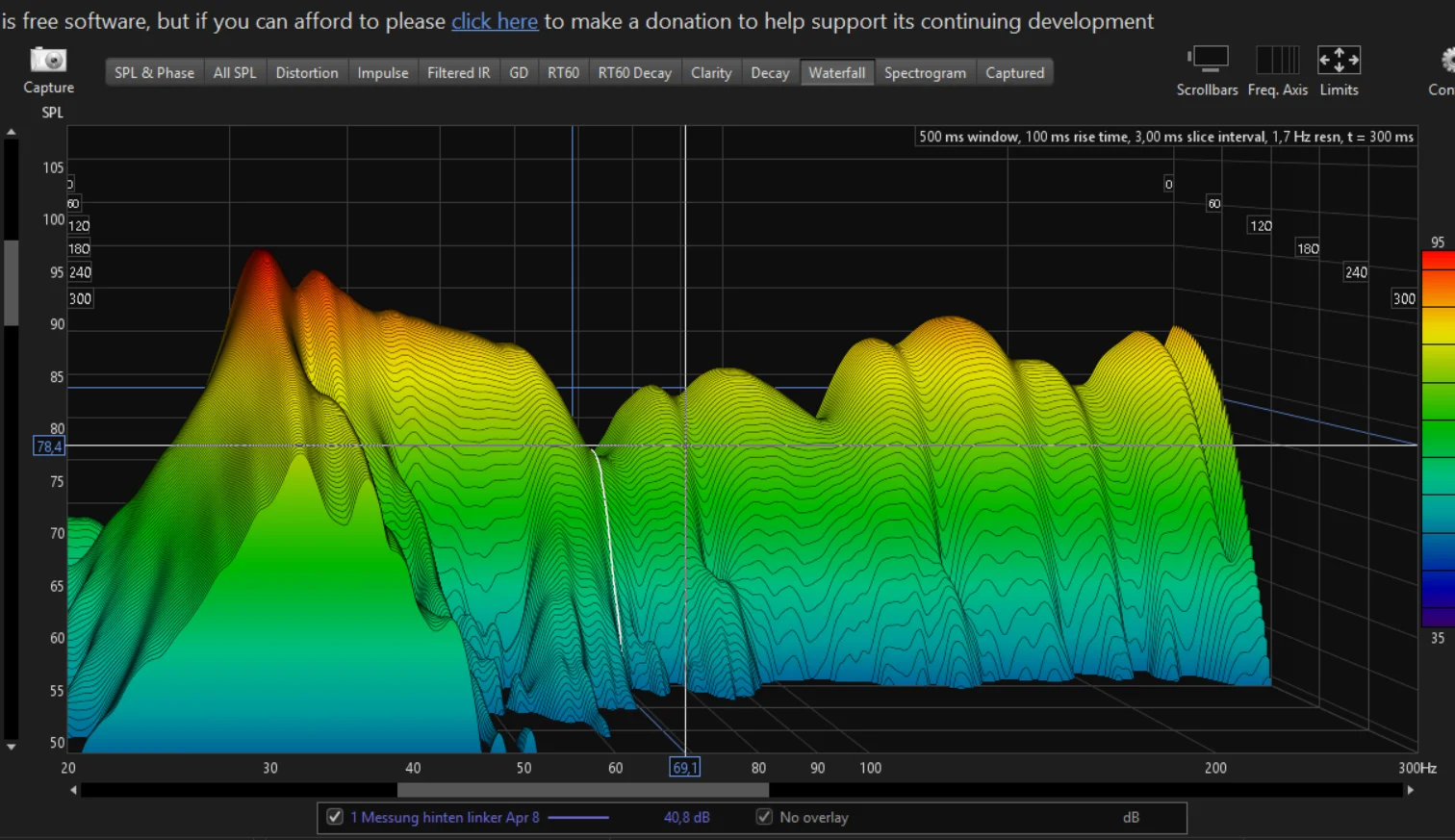Switch to the RT60 tab

564,72
